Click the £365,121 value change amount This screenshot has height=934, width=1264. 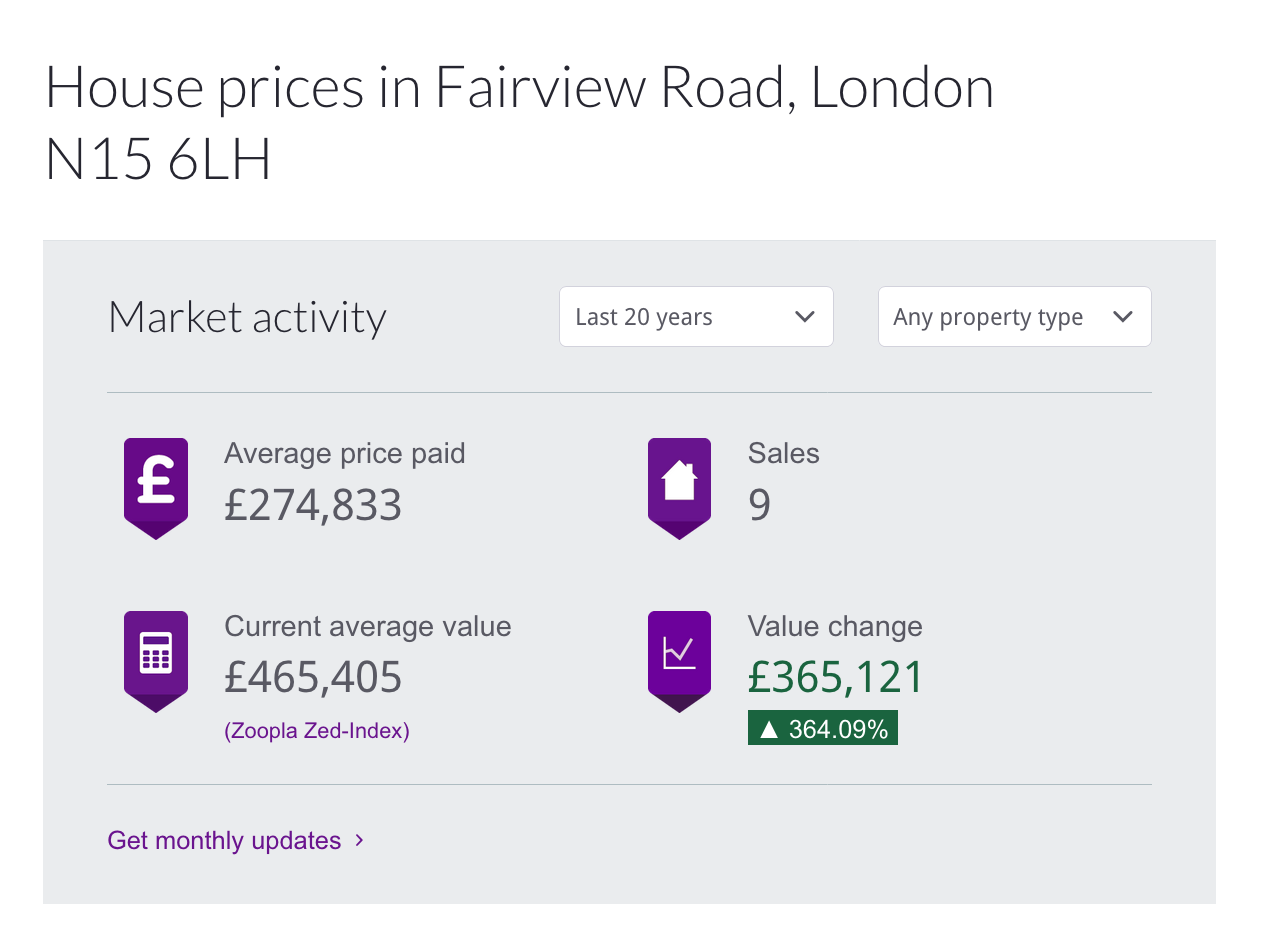point(836,678)
